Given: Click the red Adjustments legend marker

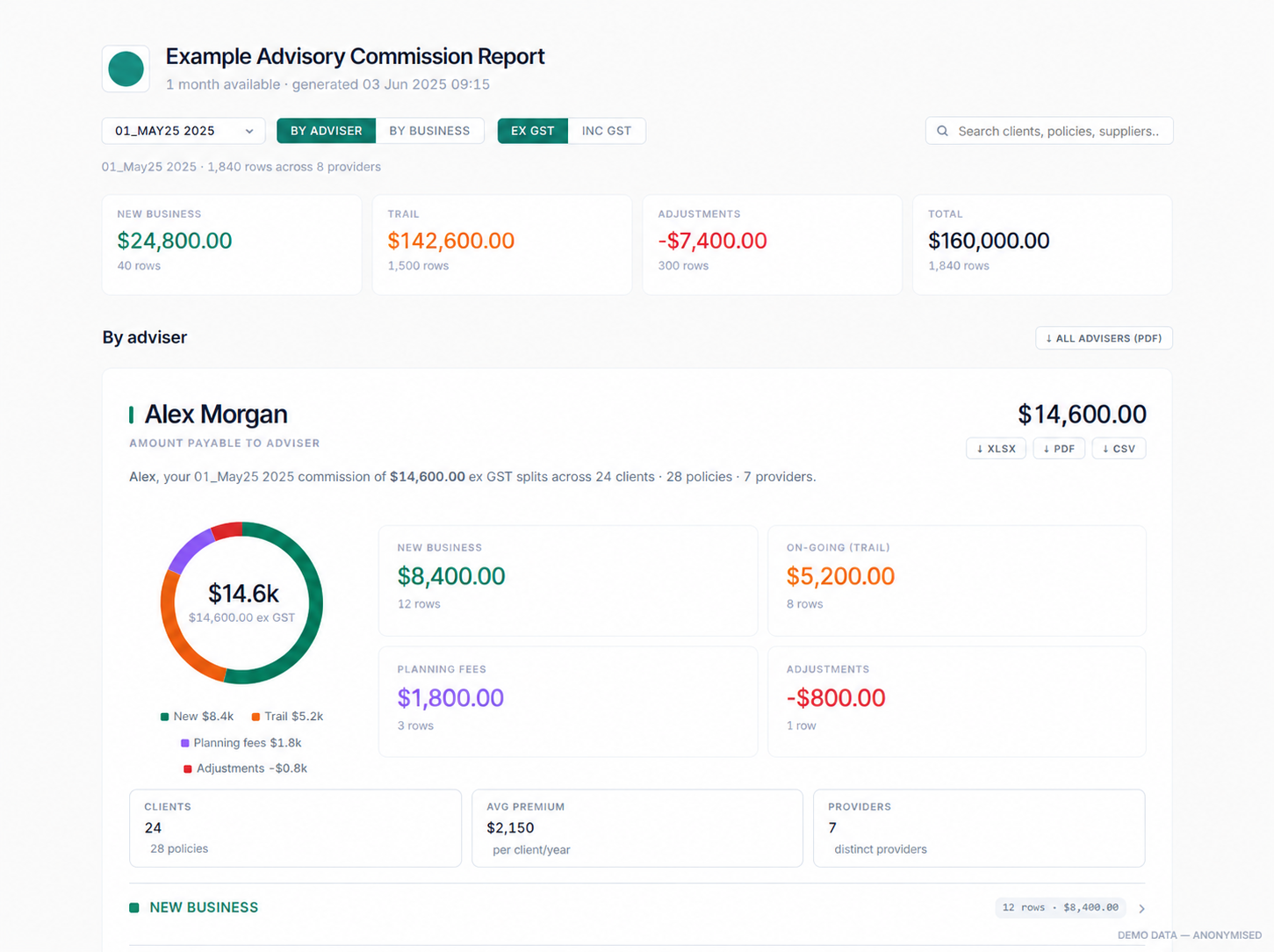Looking at the screenshot, I should pos(187,768).
